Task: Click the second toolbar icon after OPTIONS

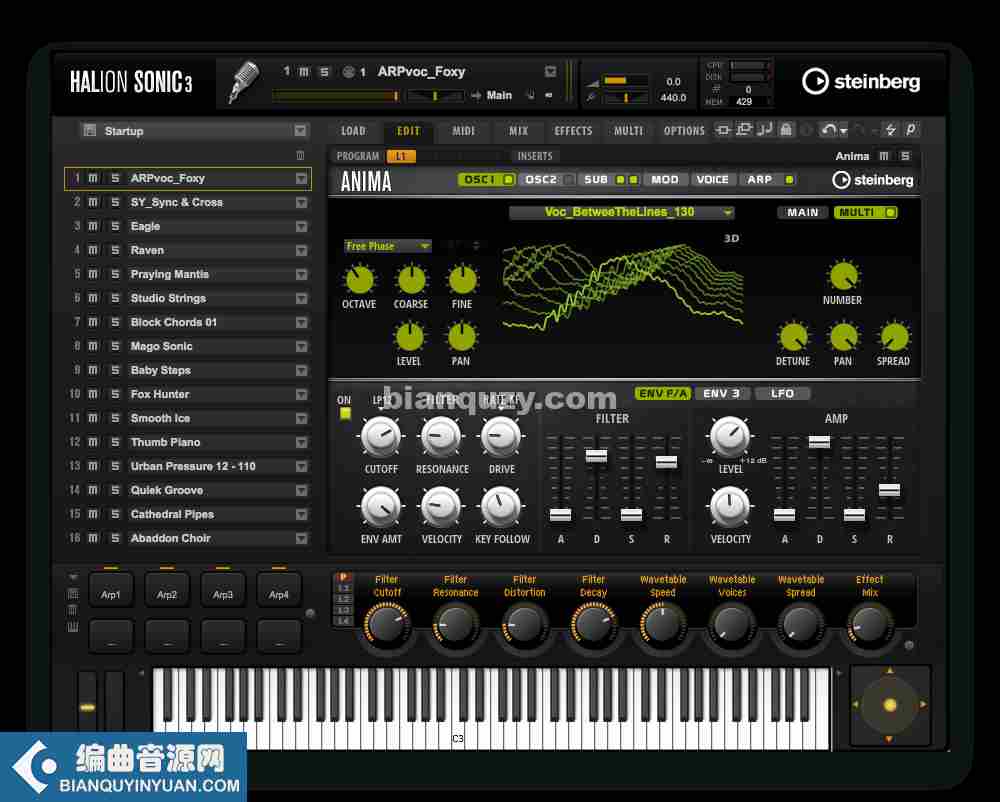Action: [x=744, y=130]
